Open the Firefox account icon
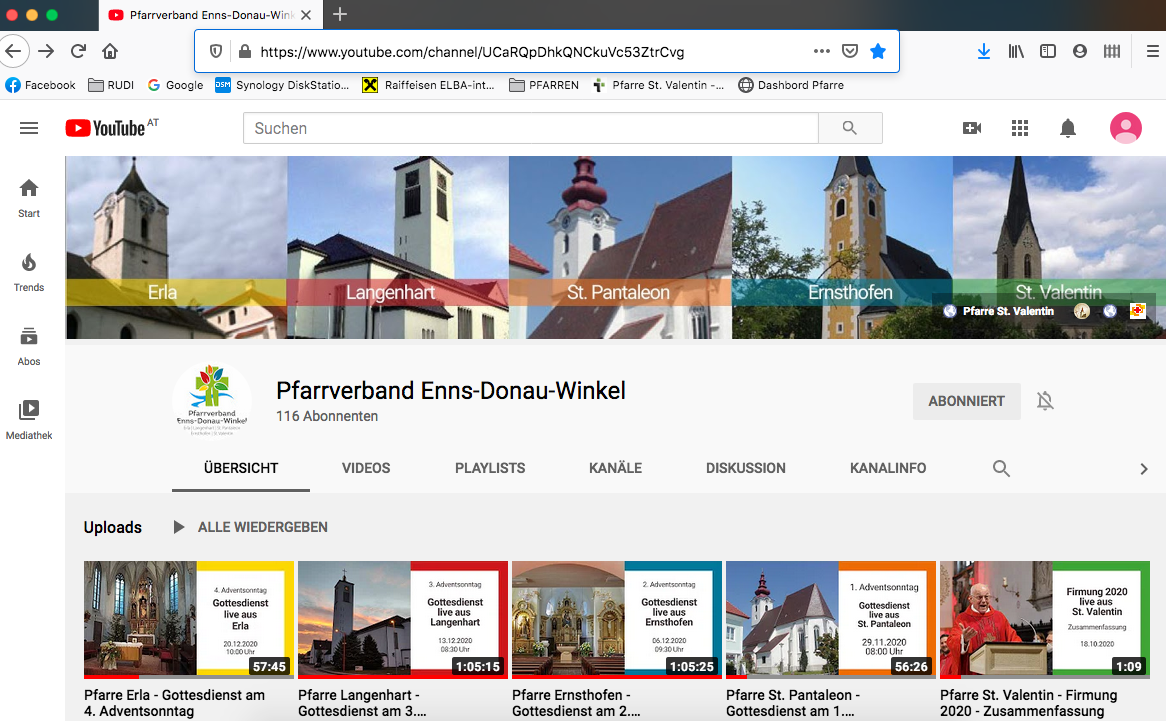This screenshot has width=1166, height=721. click(1080, 51)
